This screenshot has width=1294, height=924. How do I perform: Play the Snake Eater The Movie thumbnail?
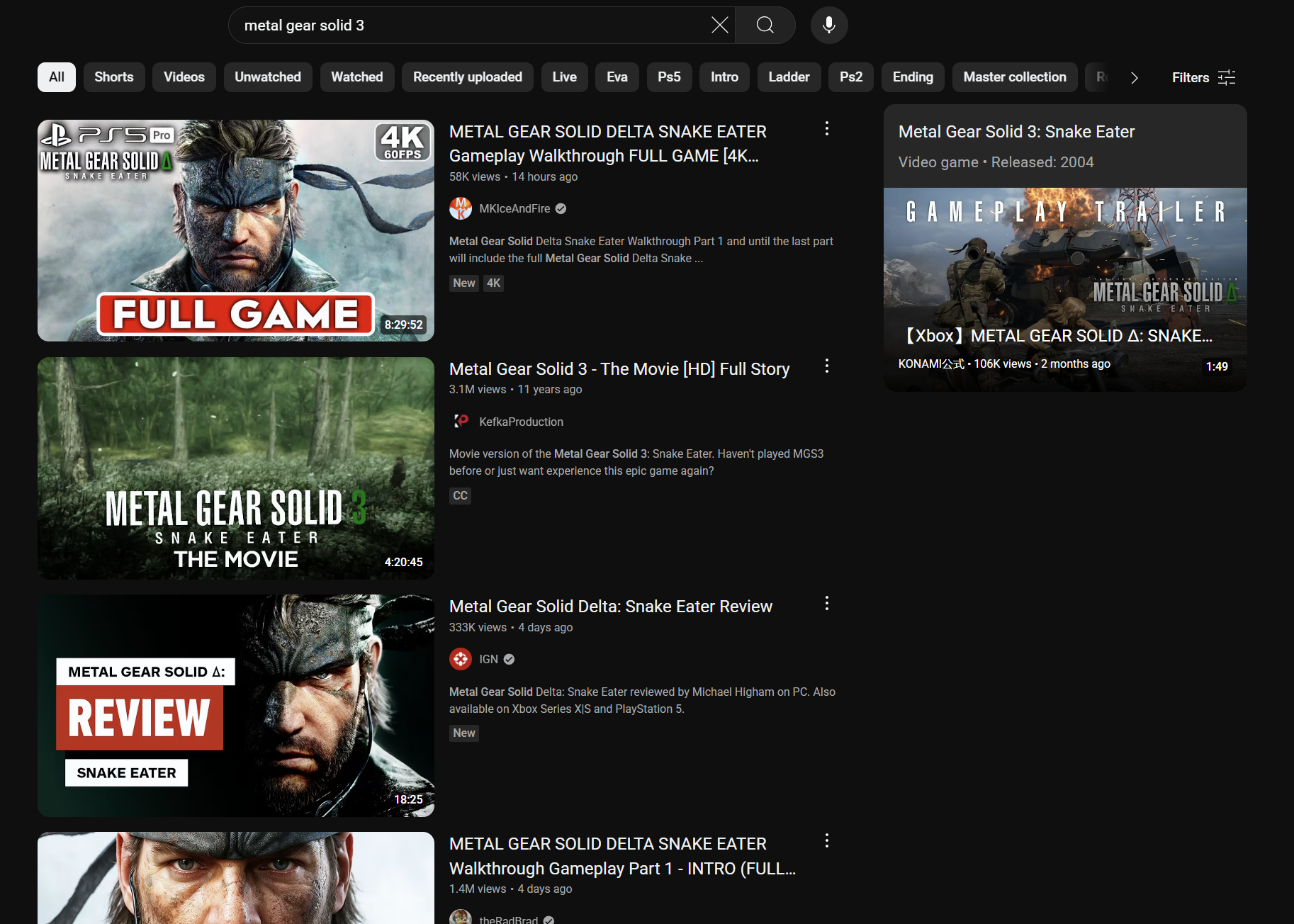[x=236, y=468]
